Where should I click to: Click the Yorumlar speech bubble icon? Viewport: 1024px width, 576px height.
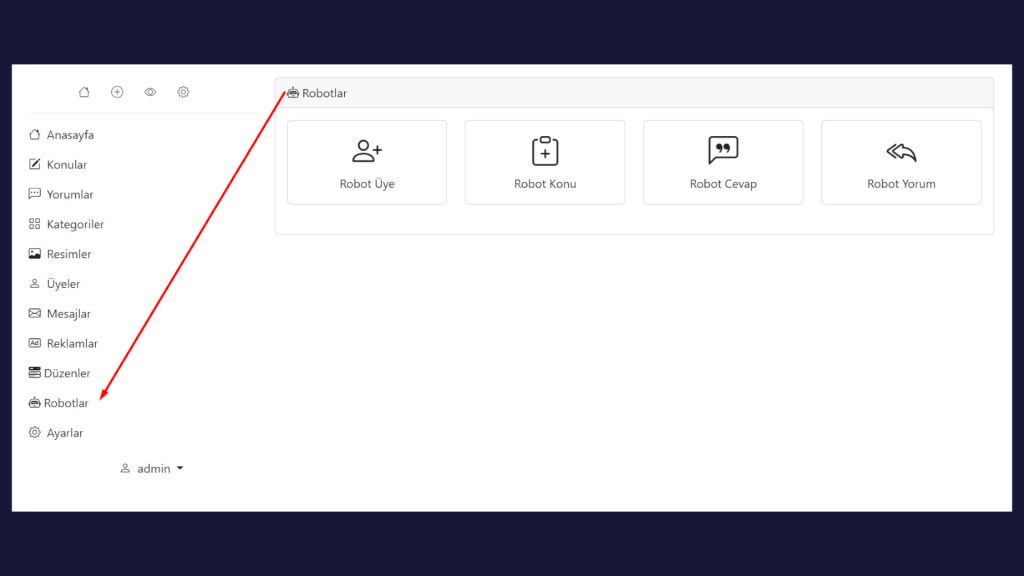tap(35, 194)
